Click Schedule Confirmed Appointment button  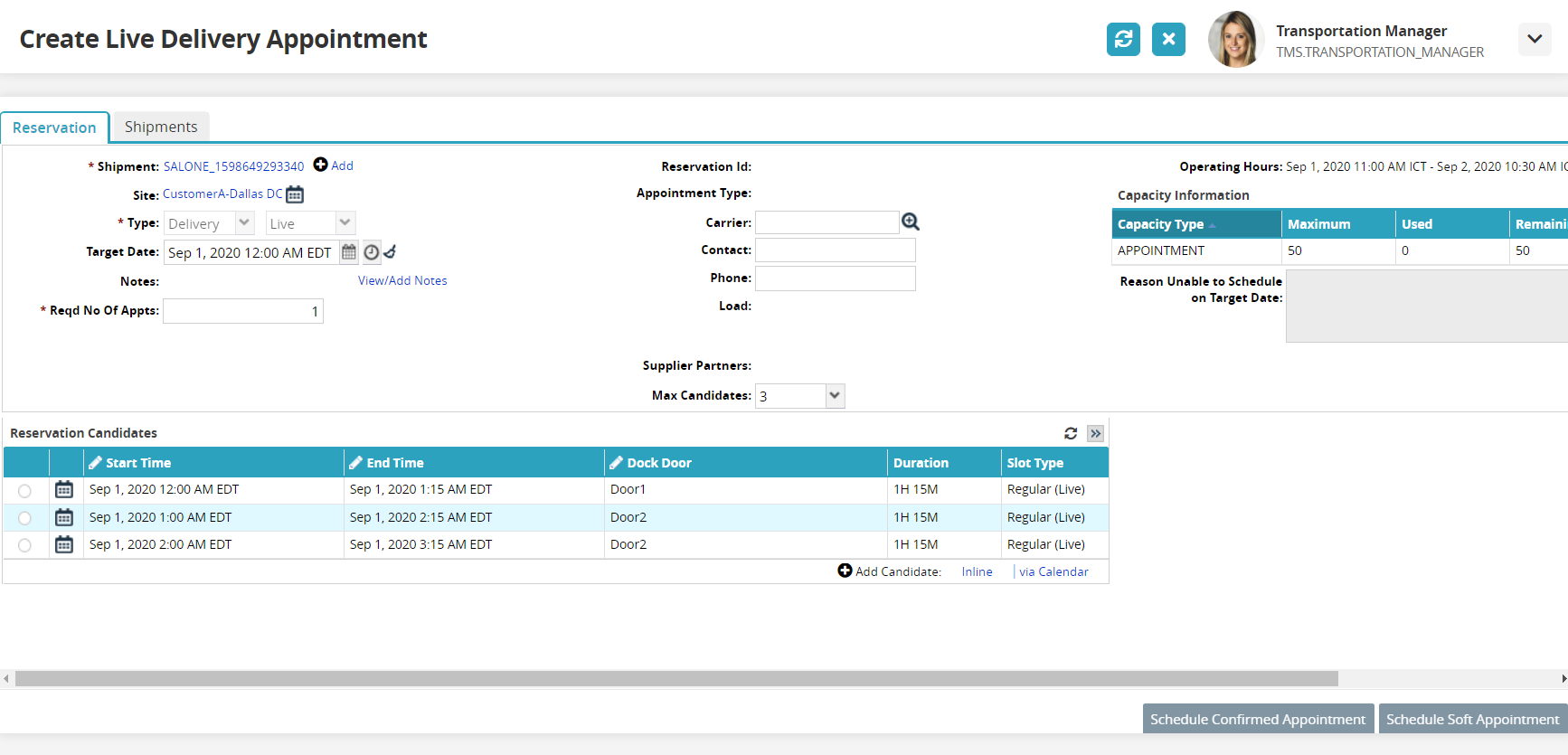1257,719
